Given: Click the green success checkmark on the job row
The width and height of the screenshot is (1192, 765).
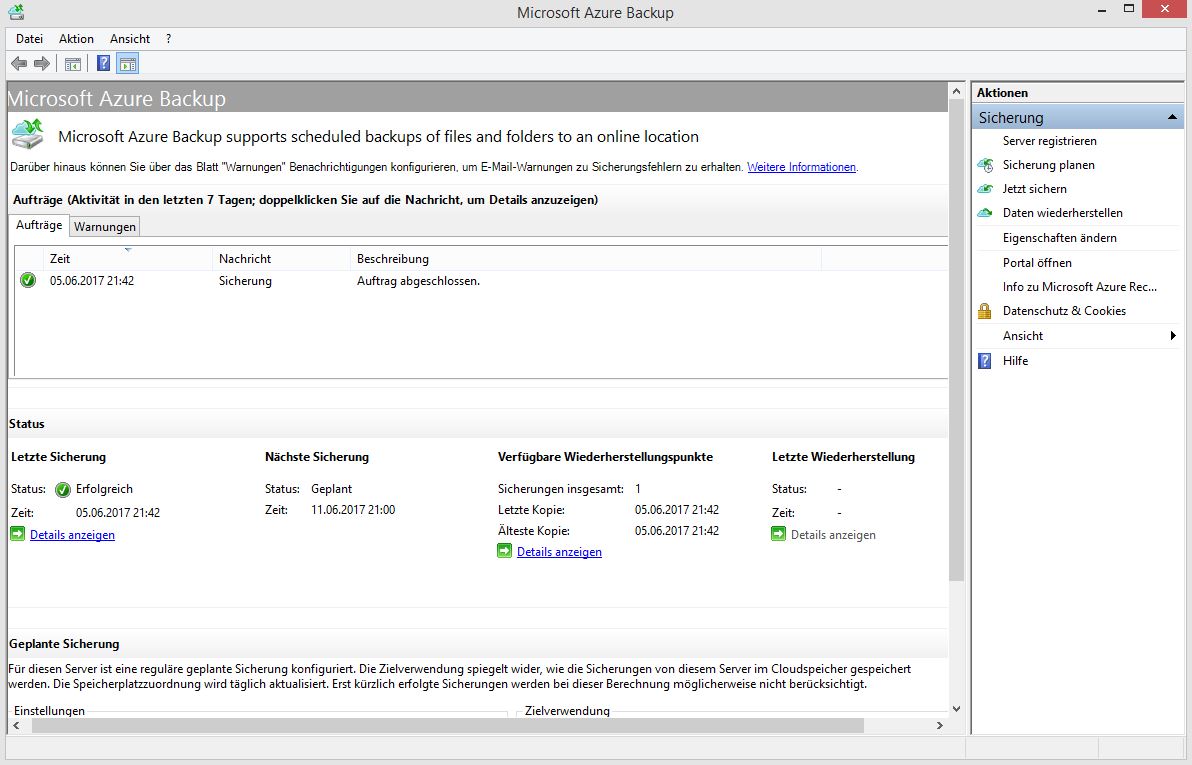Looking at the screenshot, I should tap(29, 280).
